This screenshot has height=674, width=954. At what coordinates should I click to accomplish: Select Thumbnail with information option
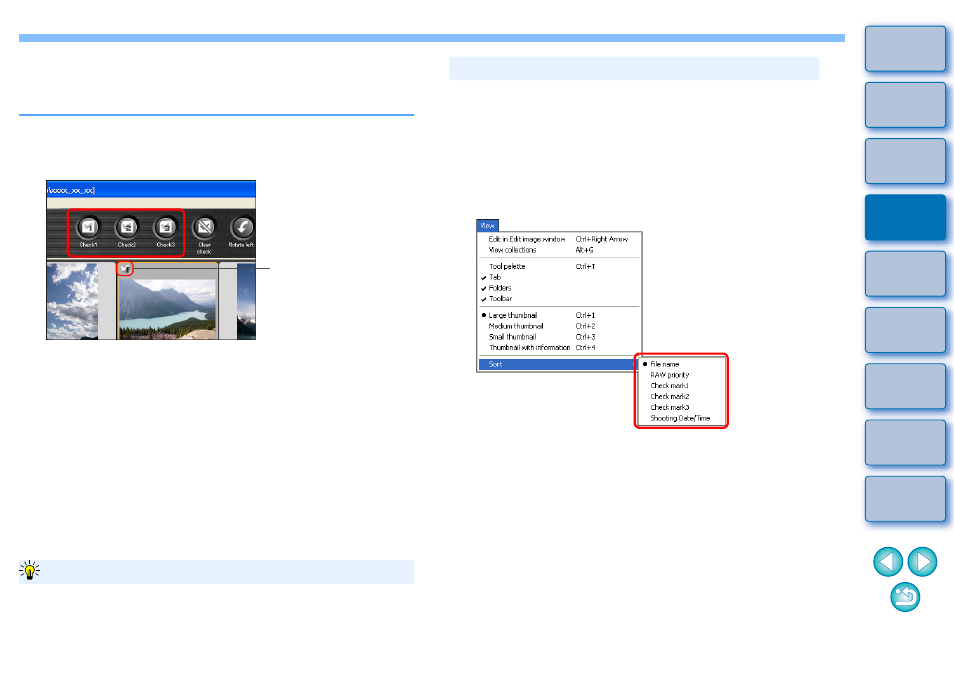(559, 348)
